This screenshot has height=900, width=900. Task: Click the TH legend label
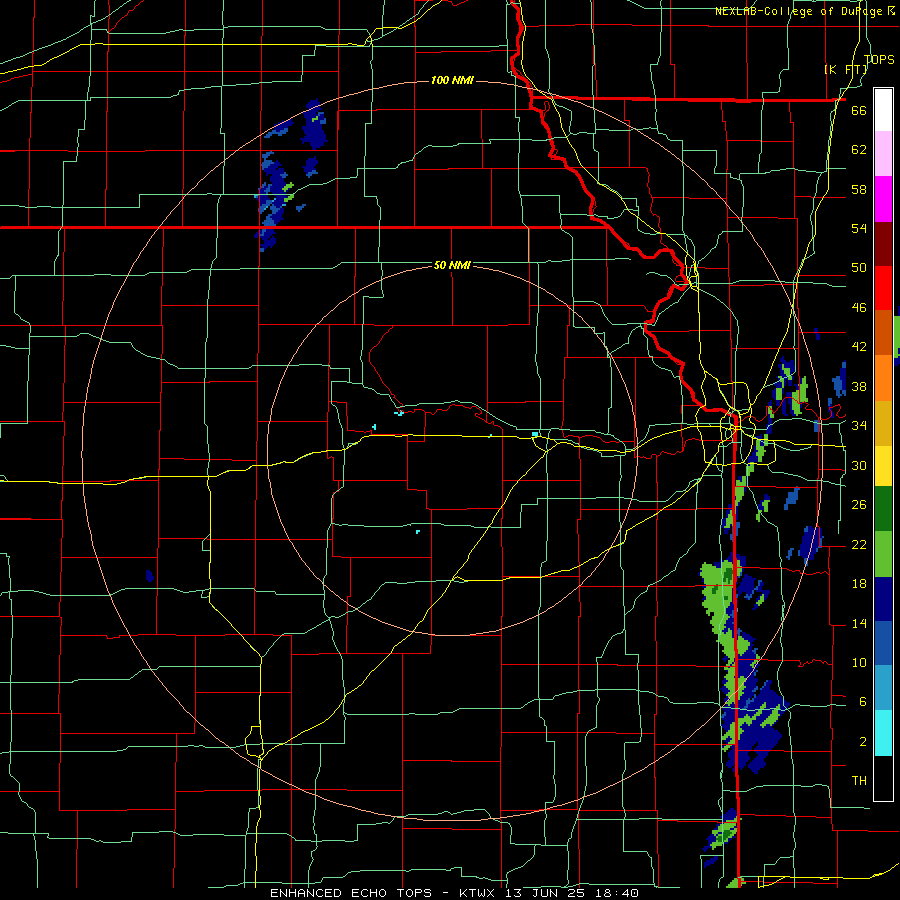pos(859,781)
